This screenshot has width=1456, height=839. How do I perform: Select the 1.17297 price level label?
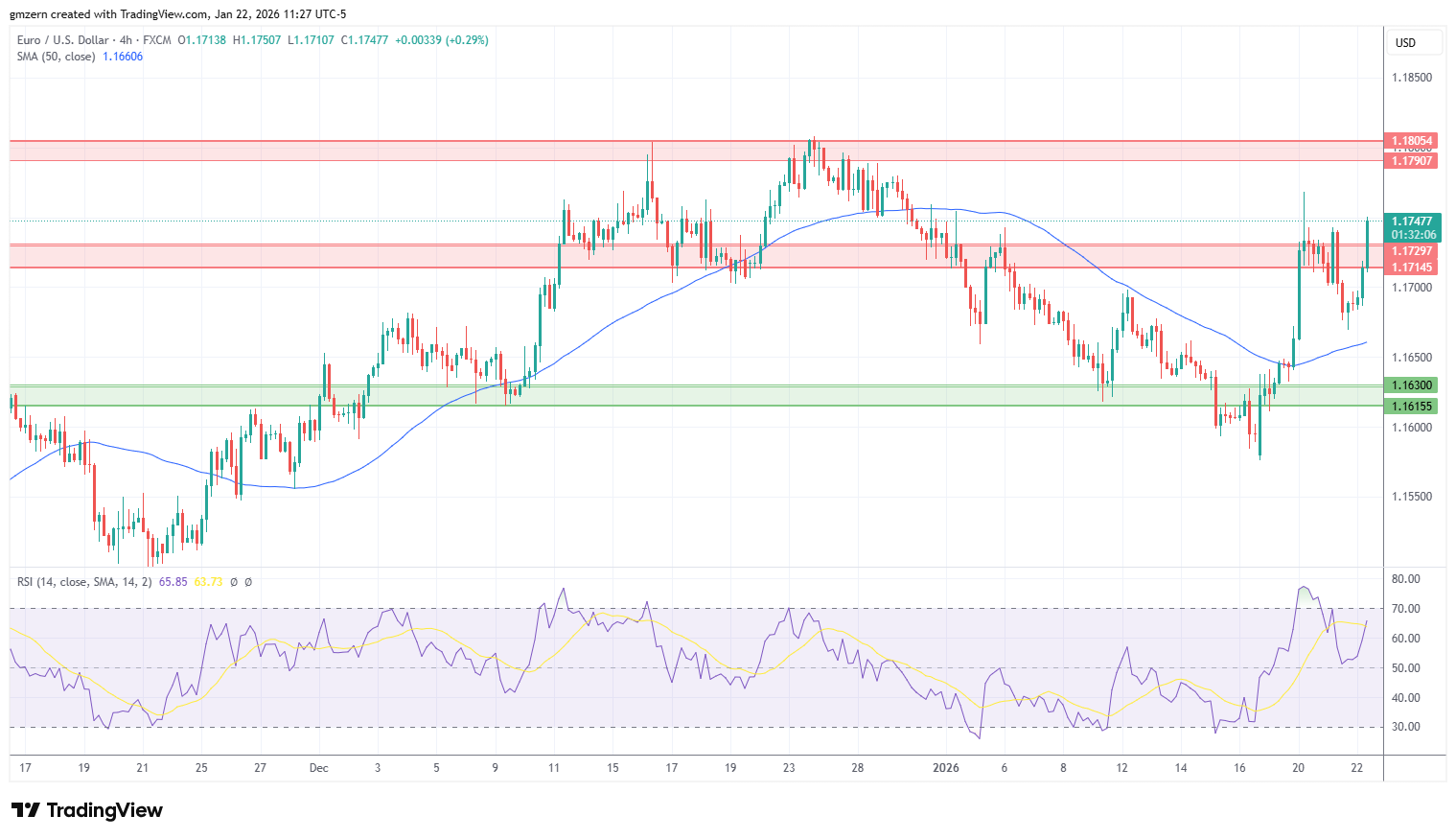click(x=1412, y=251)
